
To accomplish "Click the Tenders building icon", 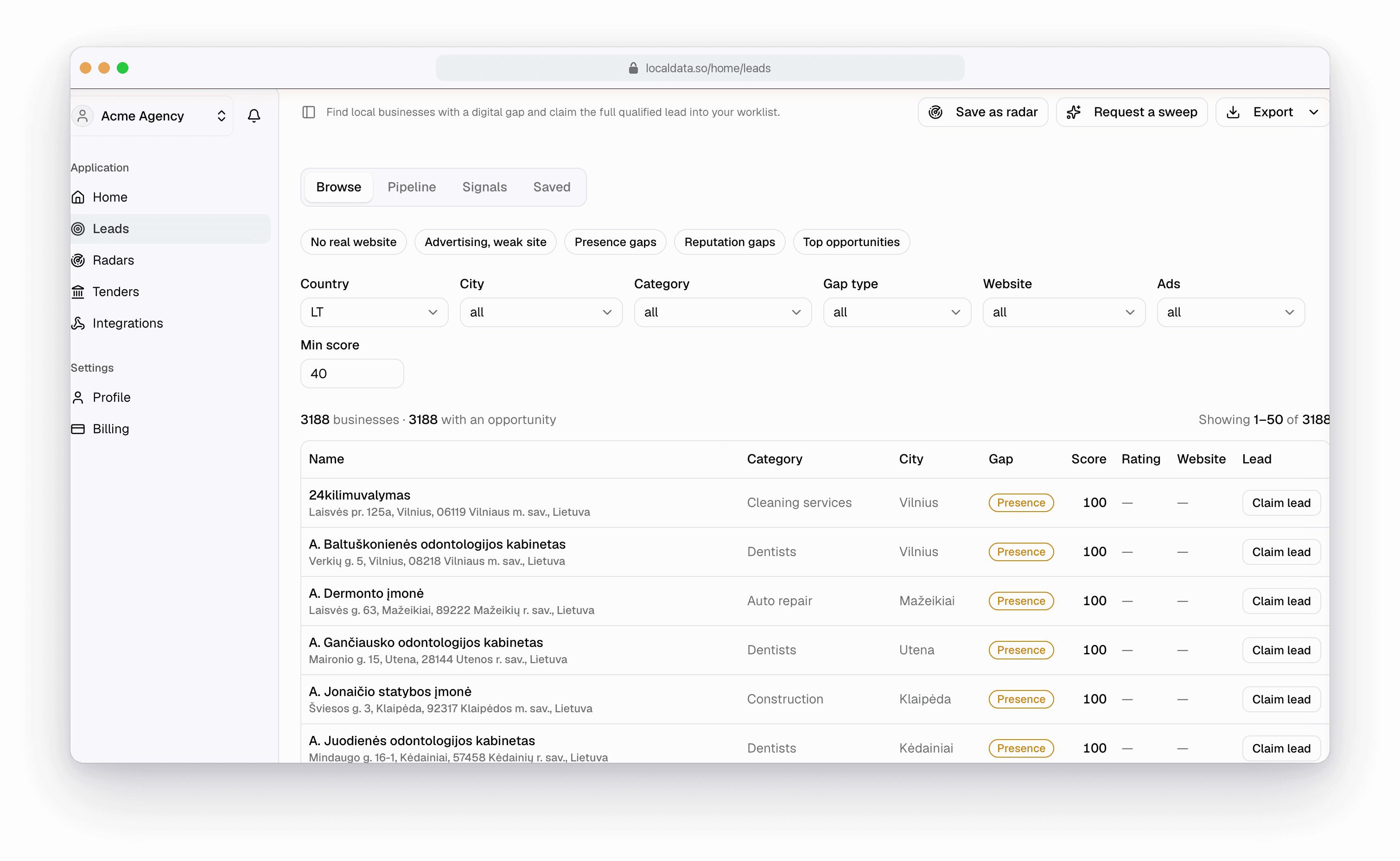I will point(78,291).
